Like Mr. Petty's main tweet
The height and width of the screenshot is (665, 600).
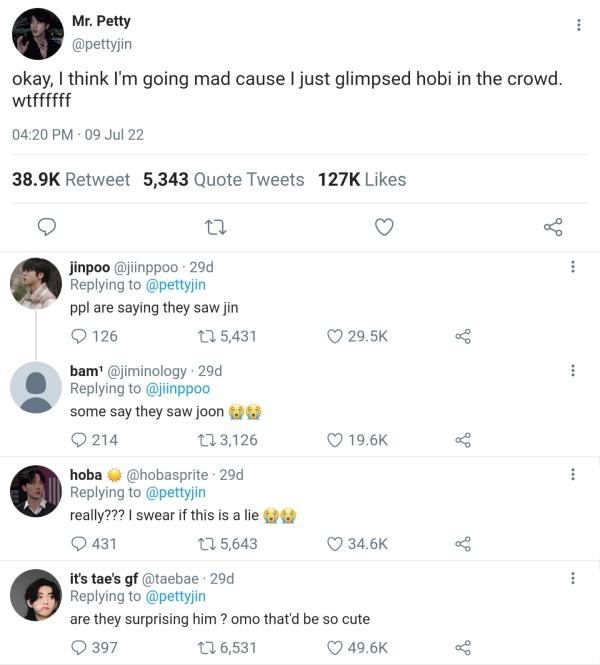(384, 227)
